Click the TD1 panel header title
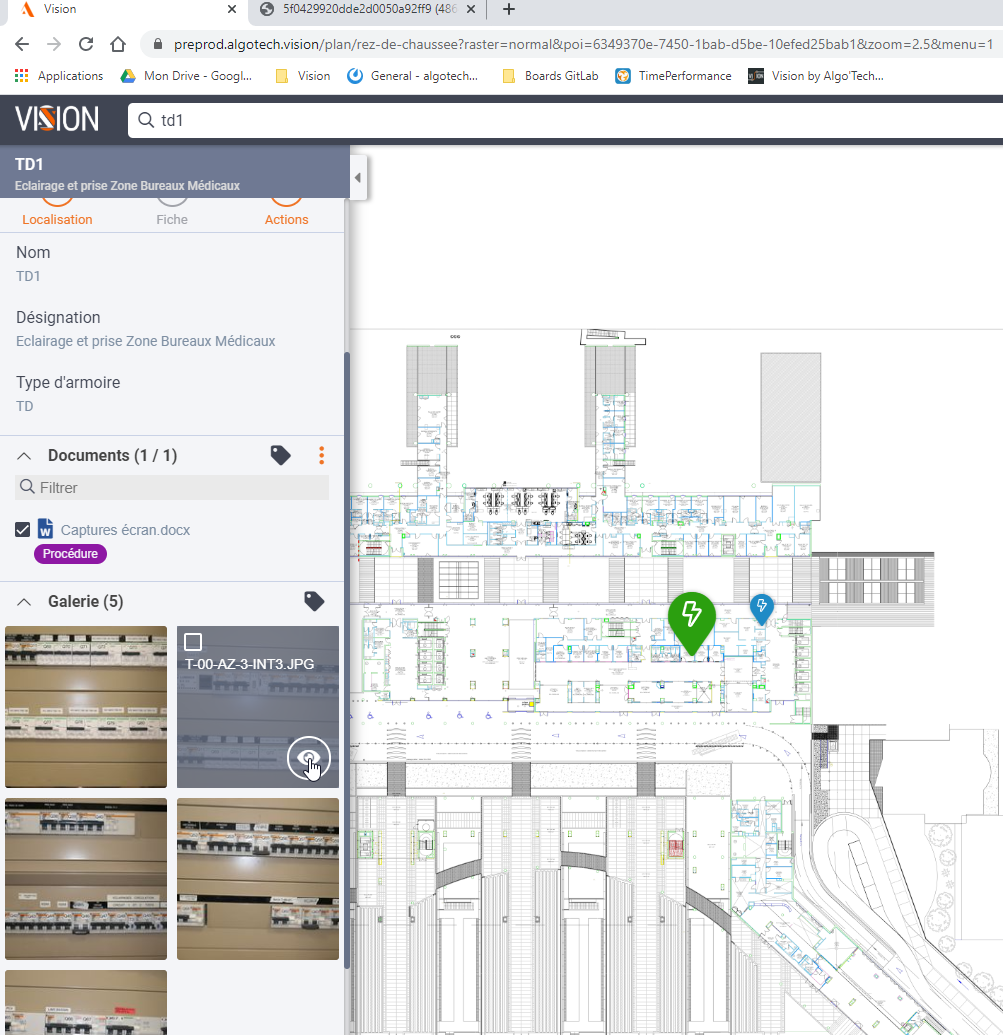The height and width of the screenshot is (1035, 1003). click(29, 164)
